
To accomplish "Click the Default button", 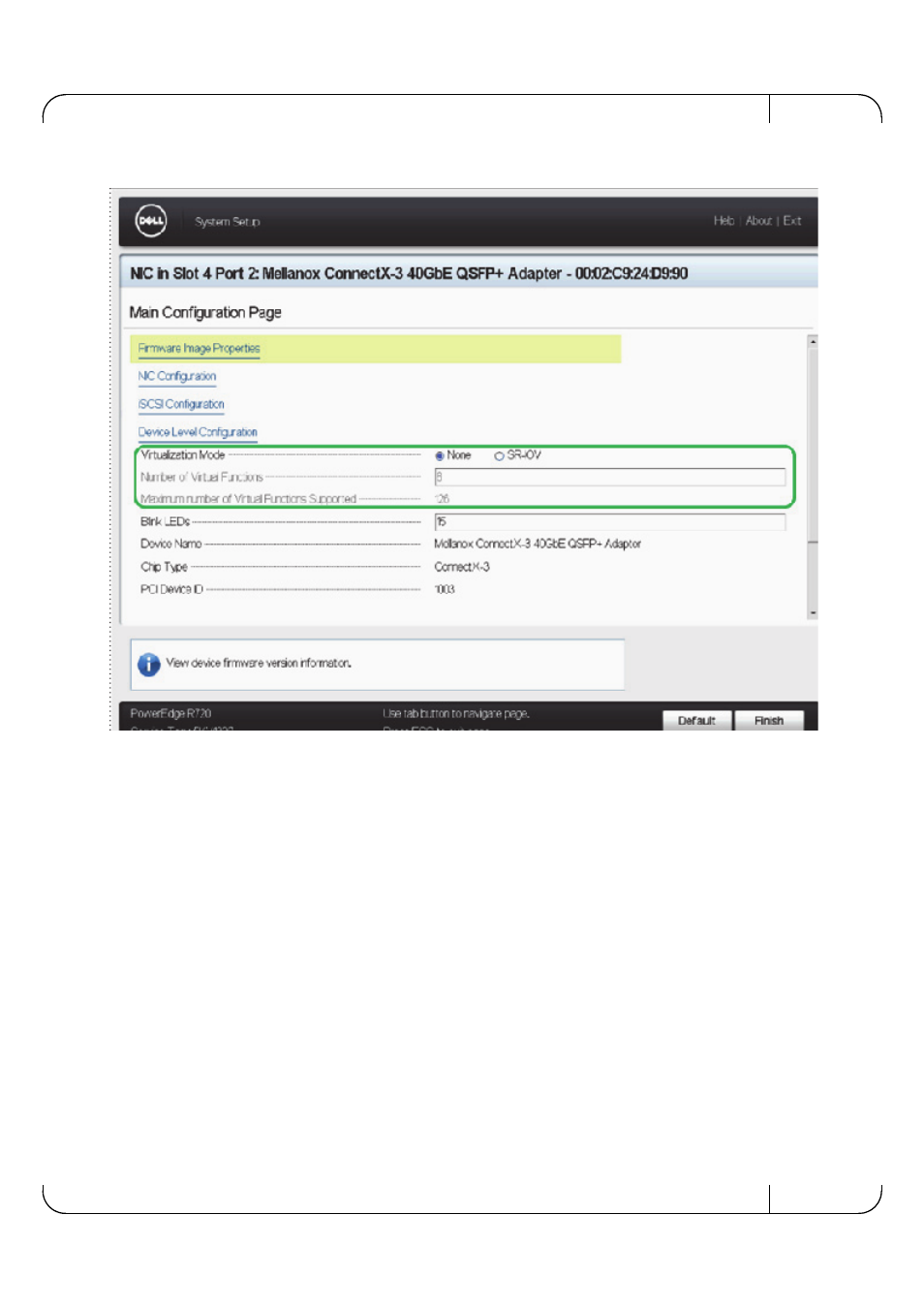I will coord(696,720).
